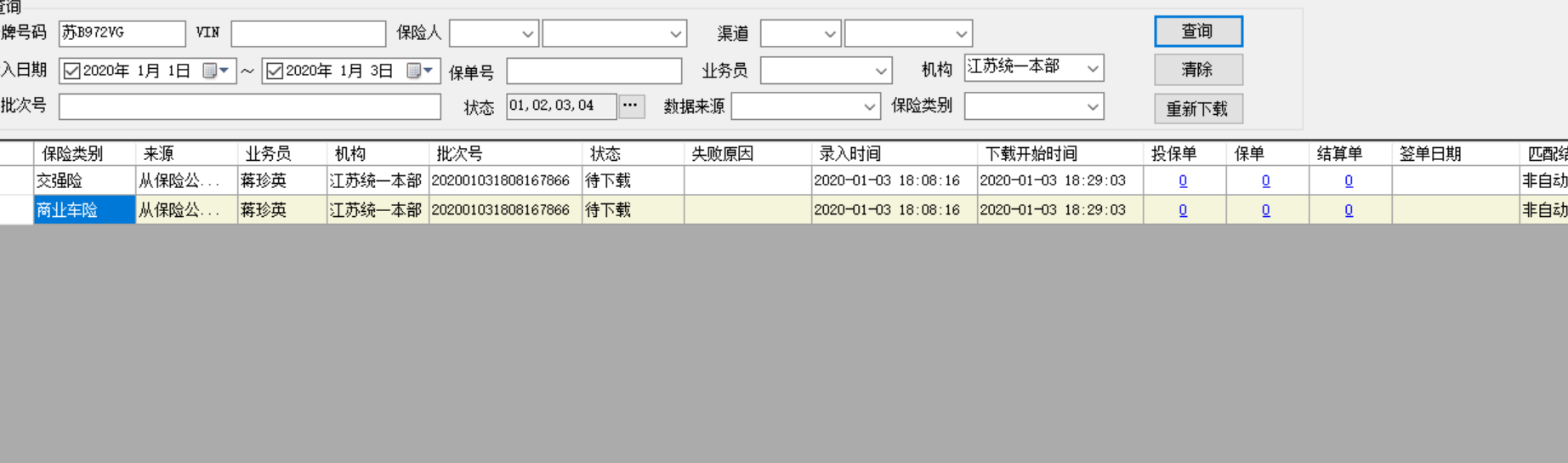Sort by 签单日期 column header
Viewport: 1568px width, 463px height.
pos(1455,153)
